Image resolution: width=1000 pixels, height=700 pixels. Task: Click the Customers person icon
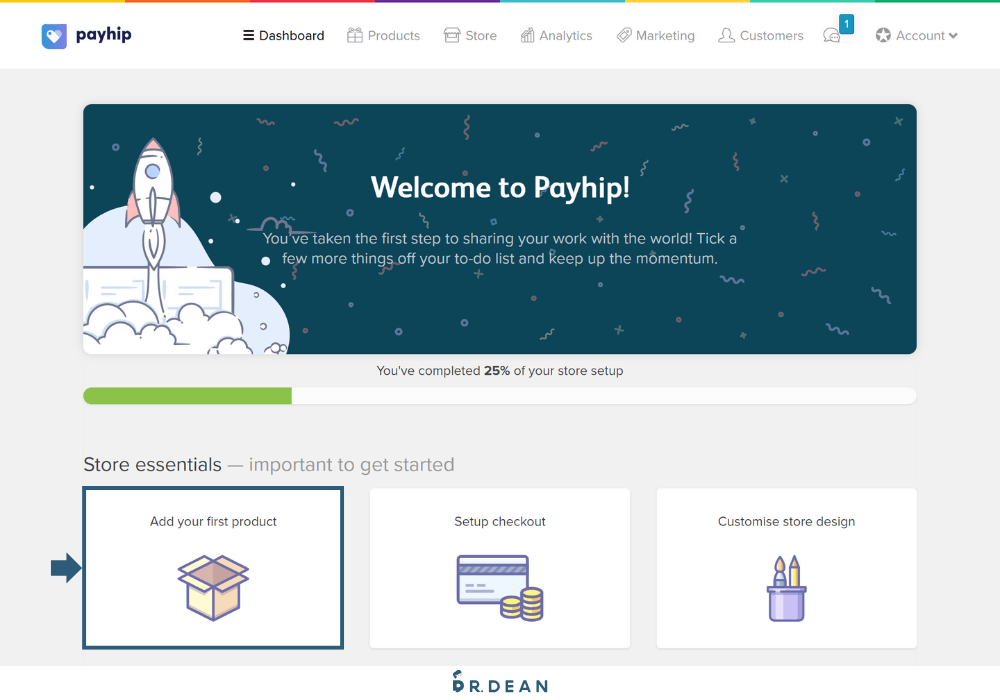tap(726, 35)
